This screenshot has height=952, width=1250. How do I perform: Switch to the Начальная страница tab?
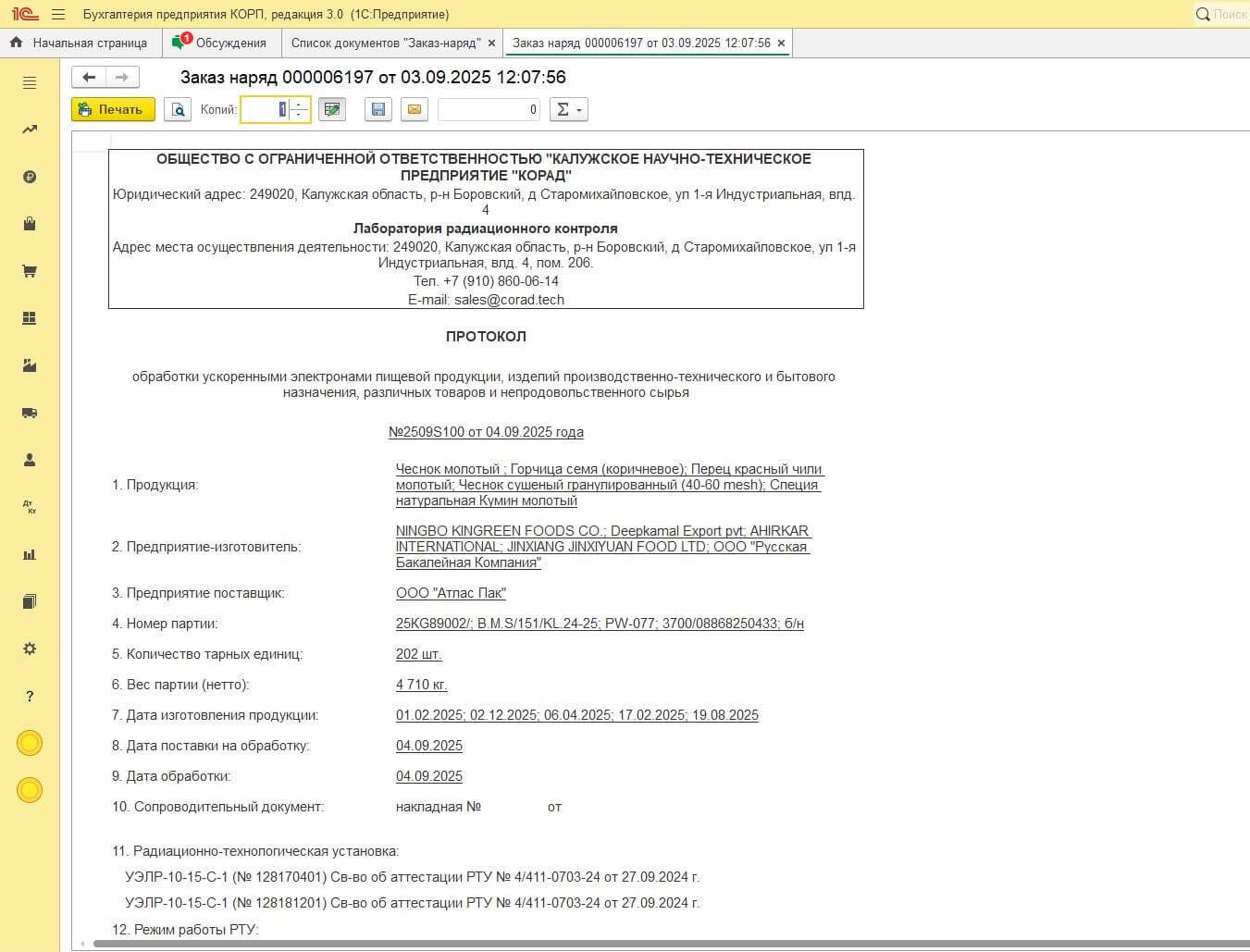click(80, 43)
